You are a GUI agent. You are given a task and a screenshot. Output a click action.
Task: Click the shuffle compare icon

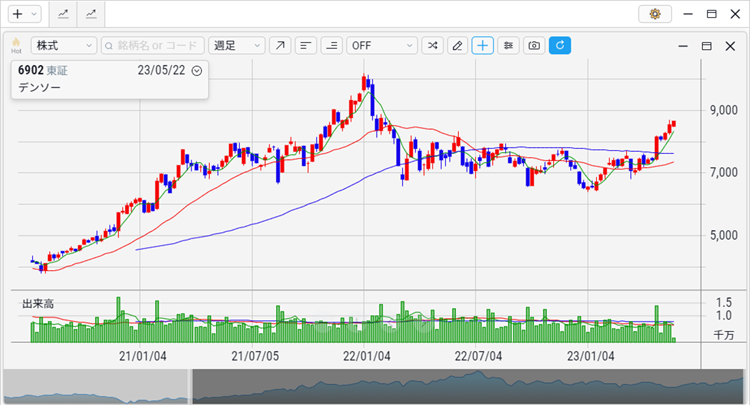[x=432, y=46]
